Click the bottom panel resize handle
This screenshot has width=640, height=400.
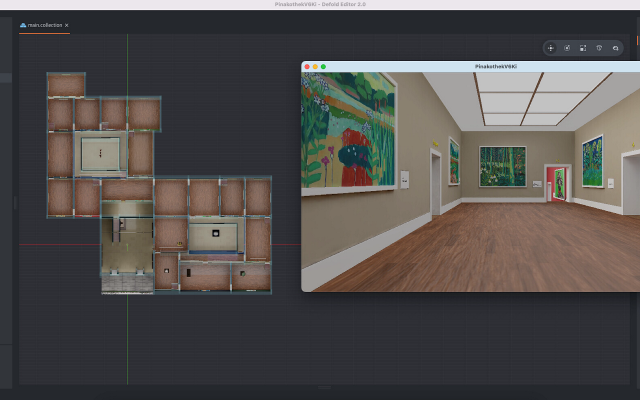324,387
